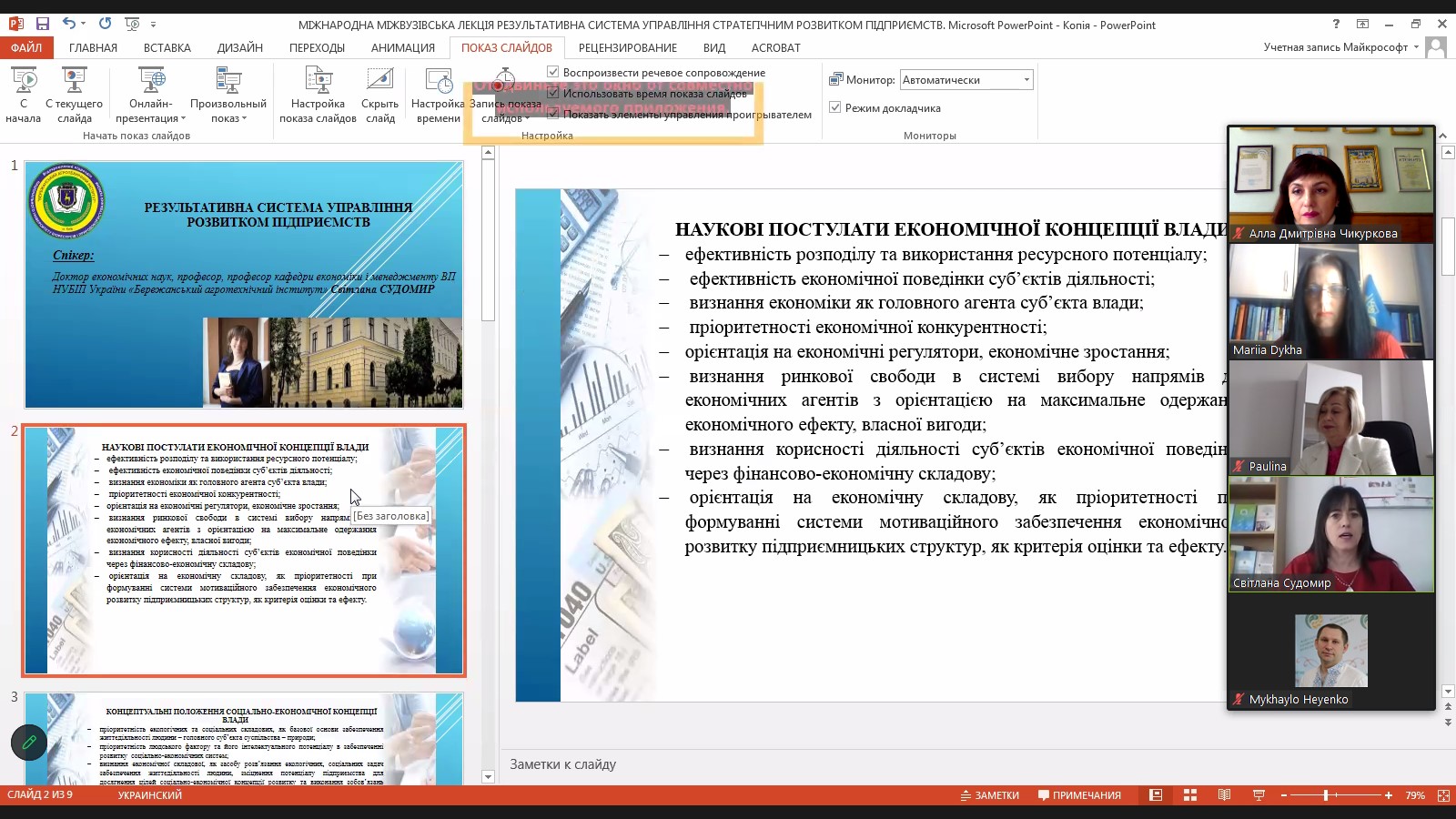Screen dimensions: 1456x819
Task: Switch to the АНИМАЦИЯ tab
Action: pos(403,47)
